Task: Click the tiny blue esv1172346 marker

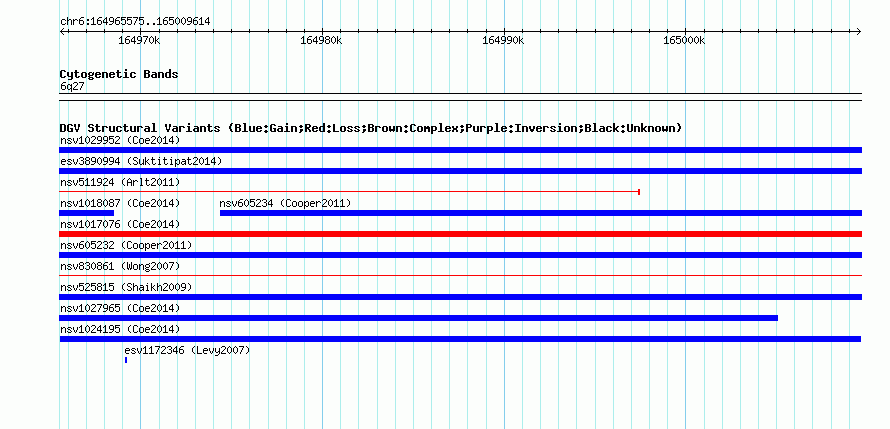Action: click(126, 360)
